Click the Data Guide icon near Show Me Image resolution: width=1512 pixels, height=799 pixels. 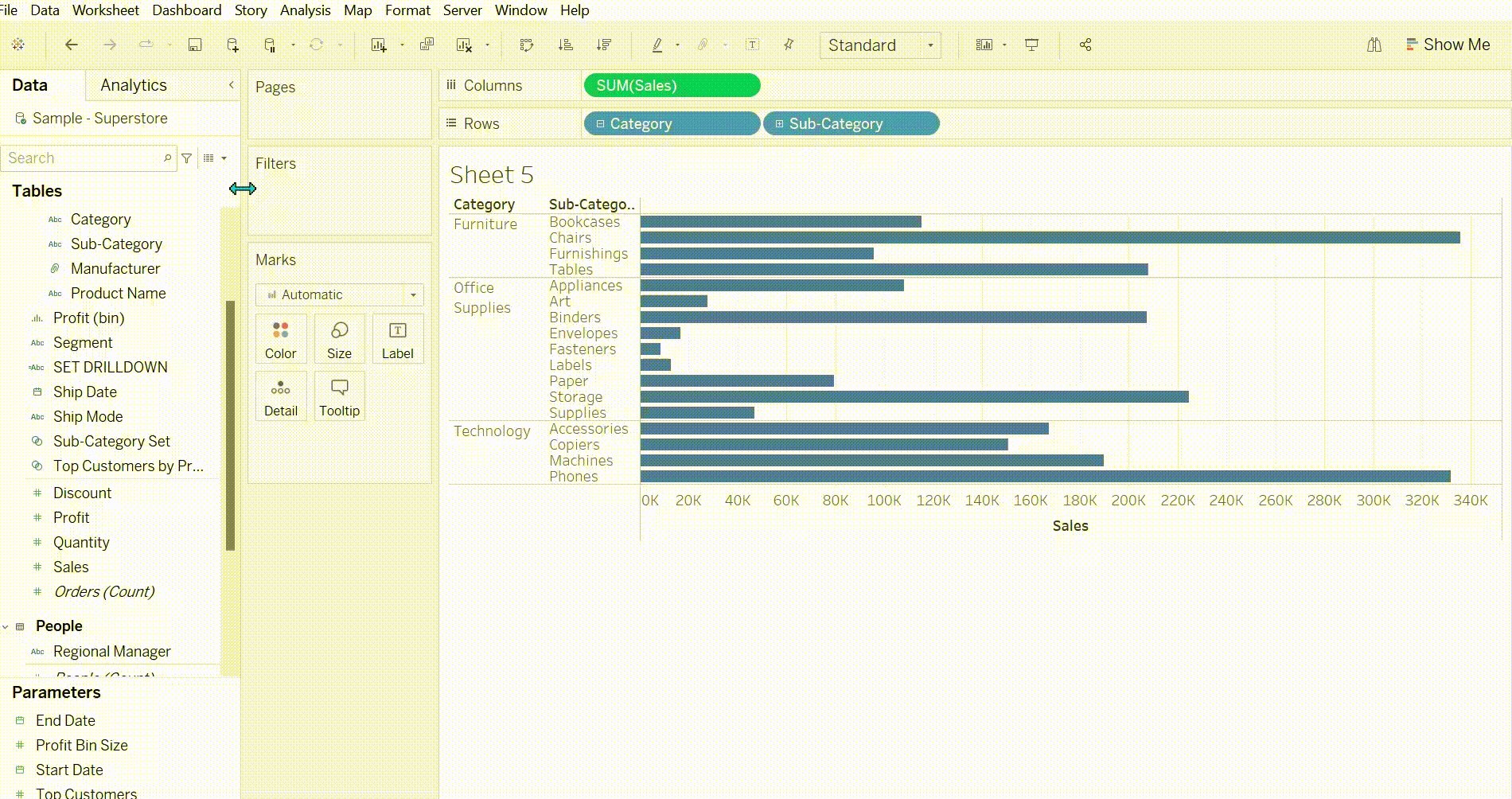(1374, 45)
